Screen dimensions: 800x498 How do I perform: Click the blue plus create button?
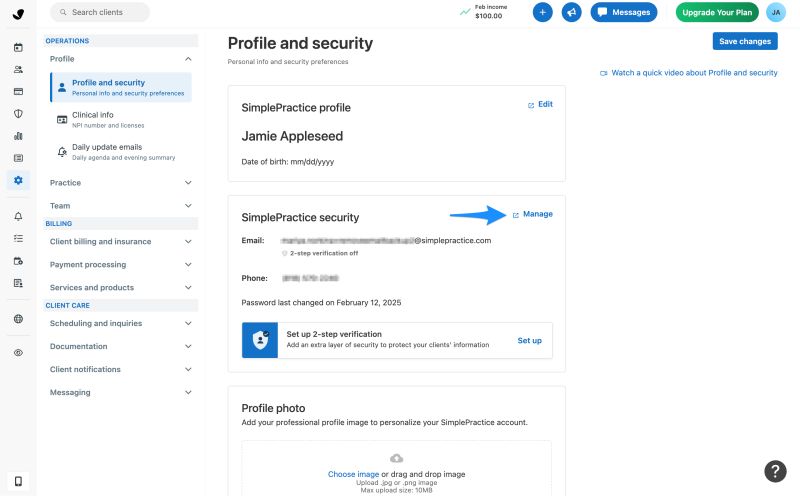click(x=542, y=12)
